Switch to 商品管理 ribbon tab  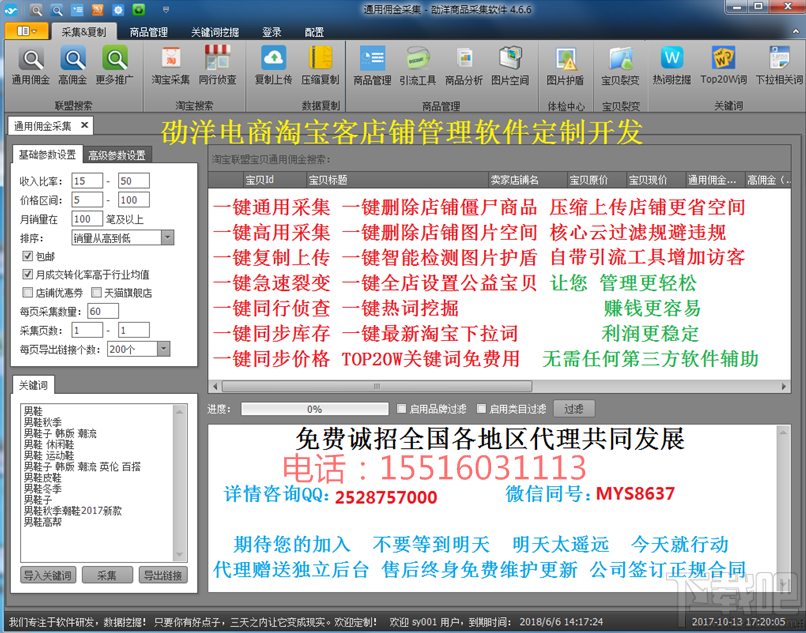pyautogui.click(x=149, y=32)
